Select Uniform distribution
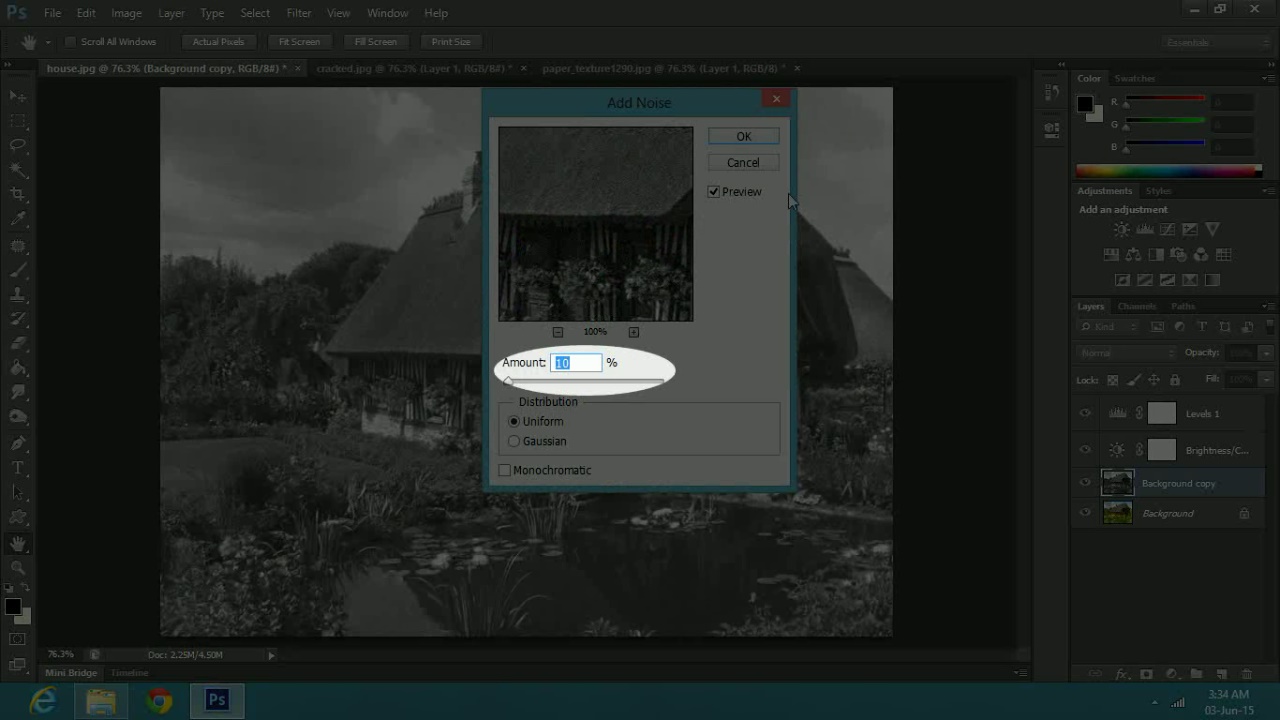1280x720 pixels. pyautogui.click(x=514, y=421)
